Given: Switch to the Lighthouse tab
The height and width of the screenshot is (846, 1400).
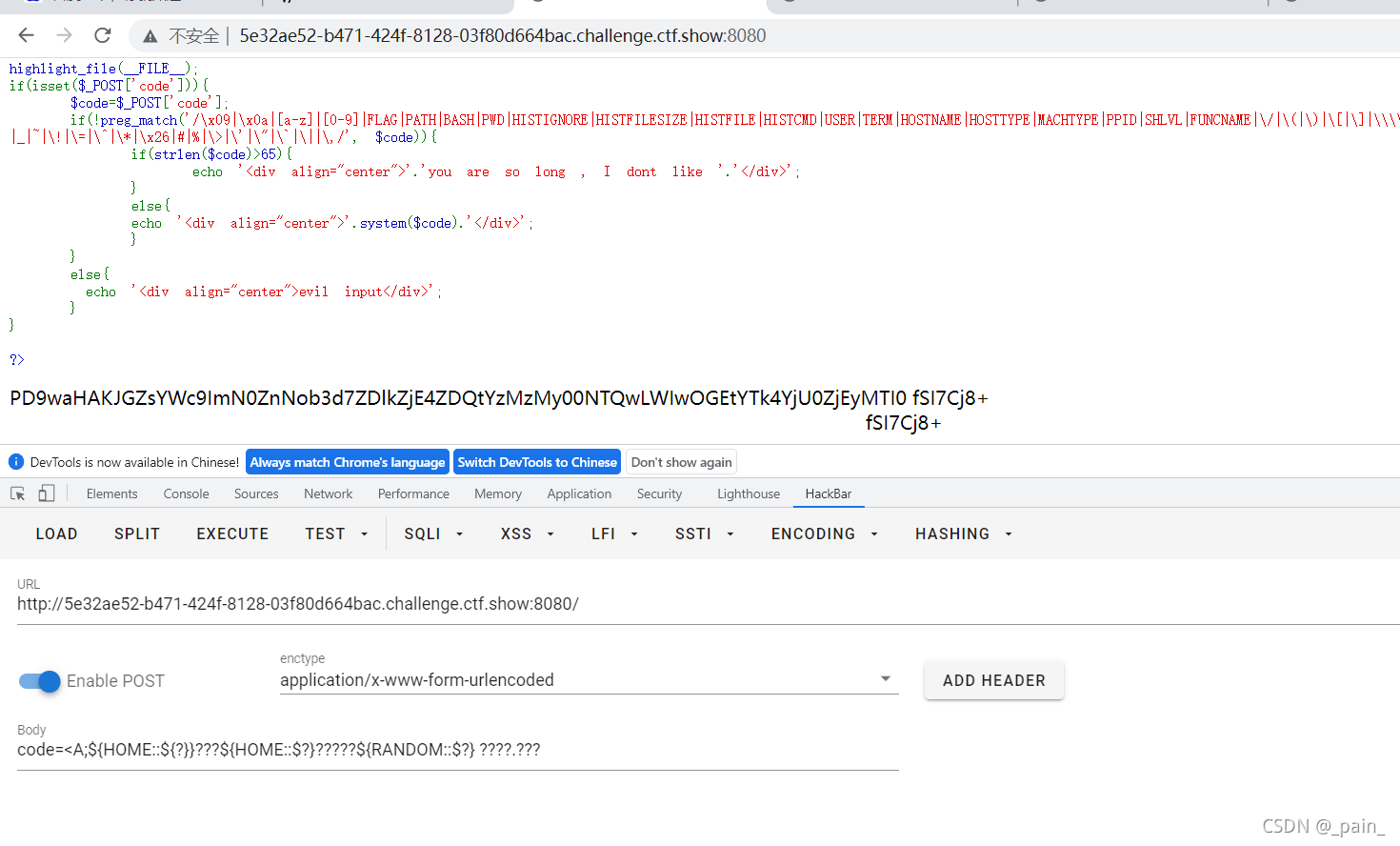Looking at the screenshot, I should coord(749,493).
